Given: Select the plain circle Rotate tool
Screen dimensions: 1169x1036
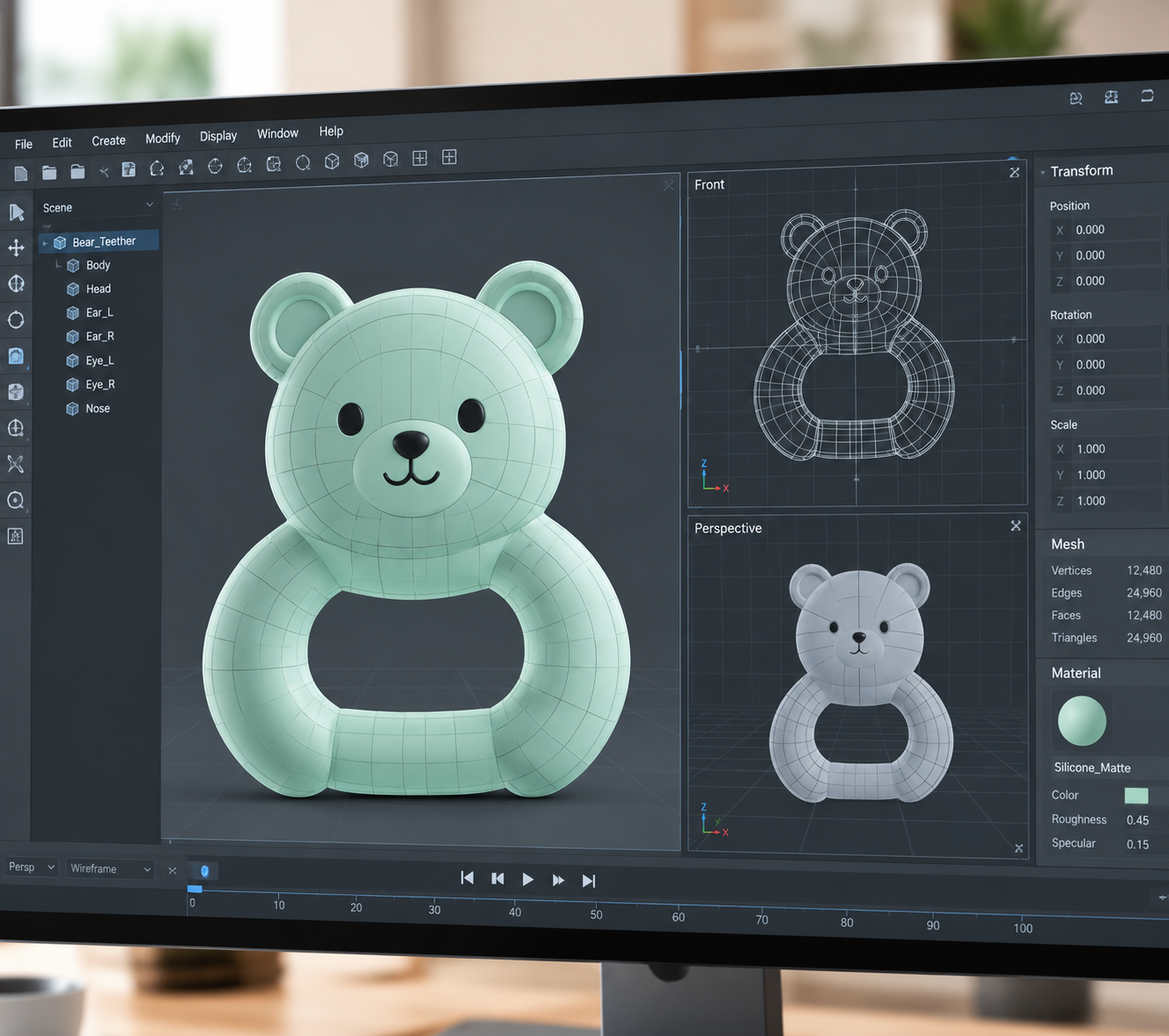Looking at the screenshot, I should tap(16, 320).
